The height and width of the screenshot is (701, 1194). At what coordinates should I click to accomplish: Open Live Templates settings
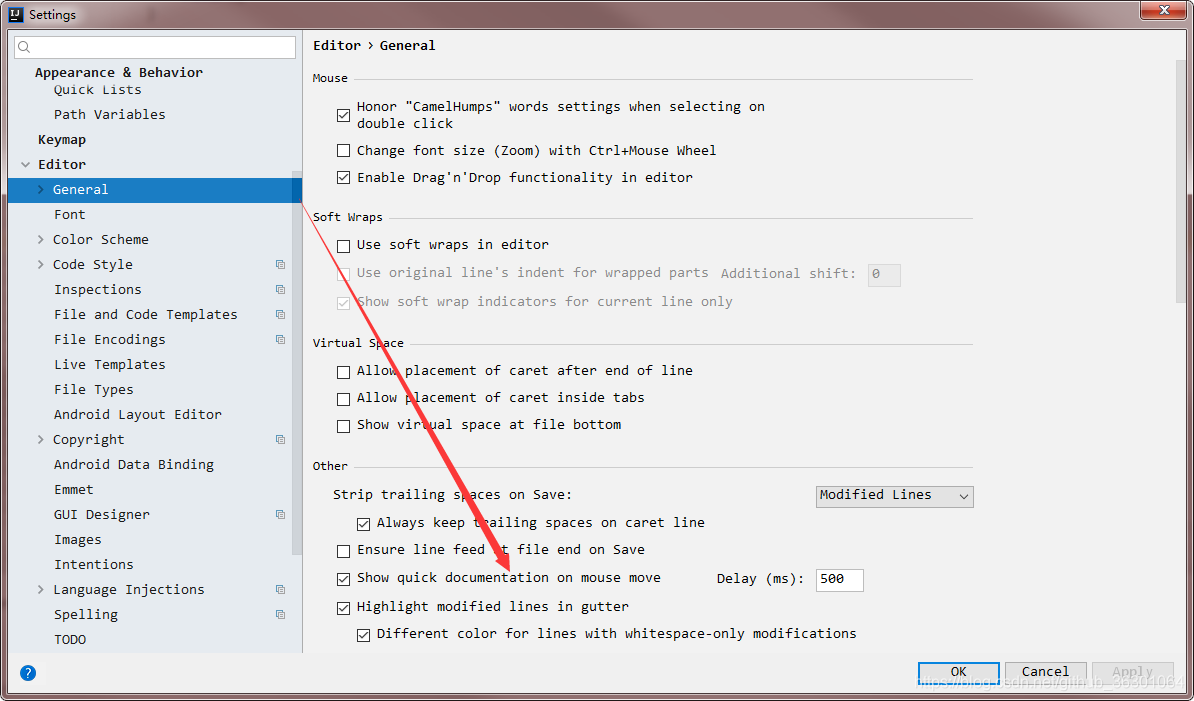(110, 365)
